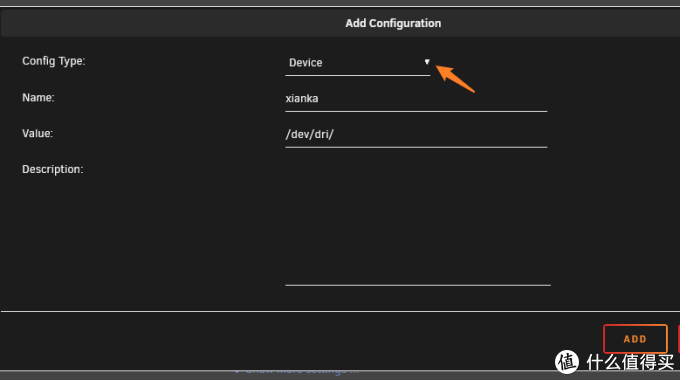
Task: Click the Config Type dropdown arrow
Action: tap(427, 62)
